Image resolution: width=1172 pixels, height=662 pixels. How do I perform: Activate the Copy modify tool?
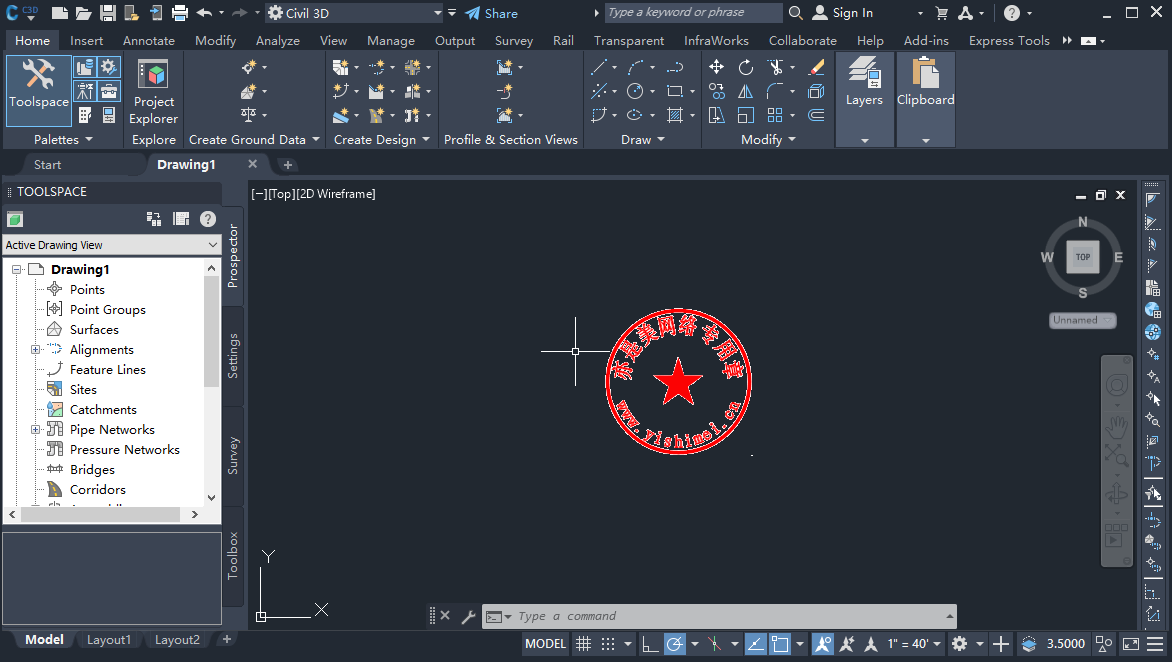pyautogui.click(x=716, y=91)
